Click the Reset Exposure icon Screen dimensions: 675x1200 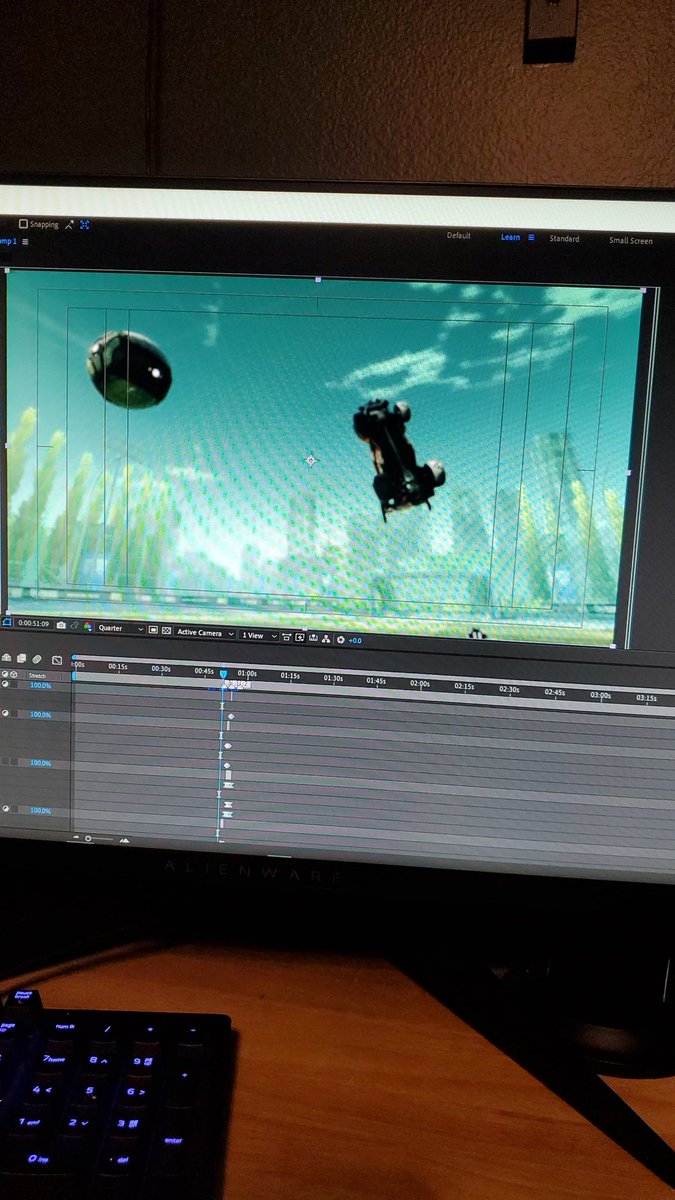340,639
